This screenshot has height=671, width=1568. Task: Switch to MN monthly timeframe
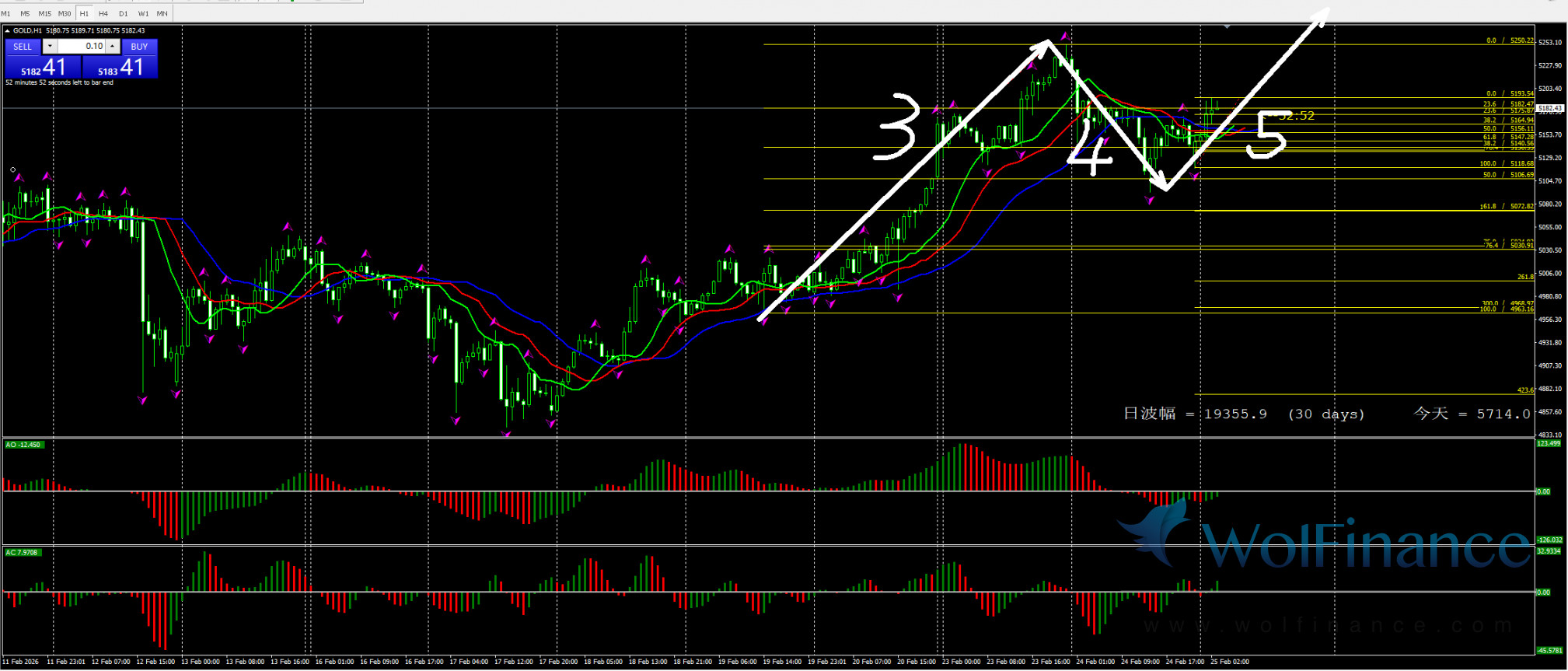(x=162, y=13)
